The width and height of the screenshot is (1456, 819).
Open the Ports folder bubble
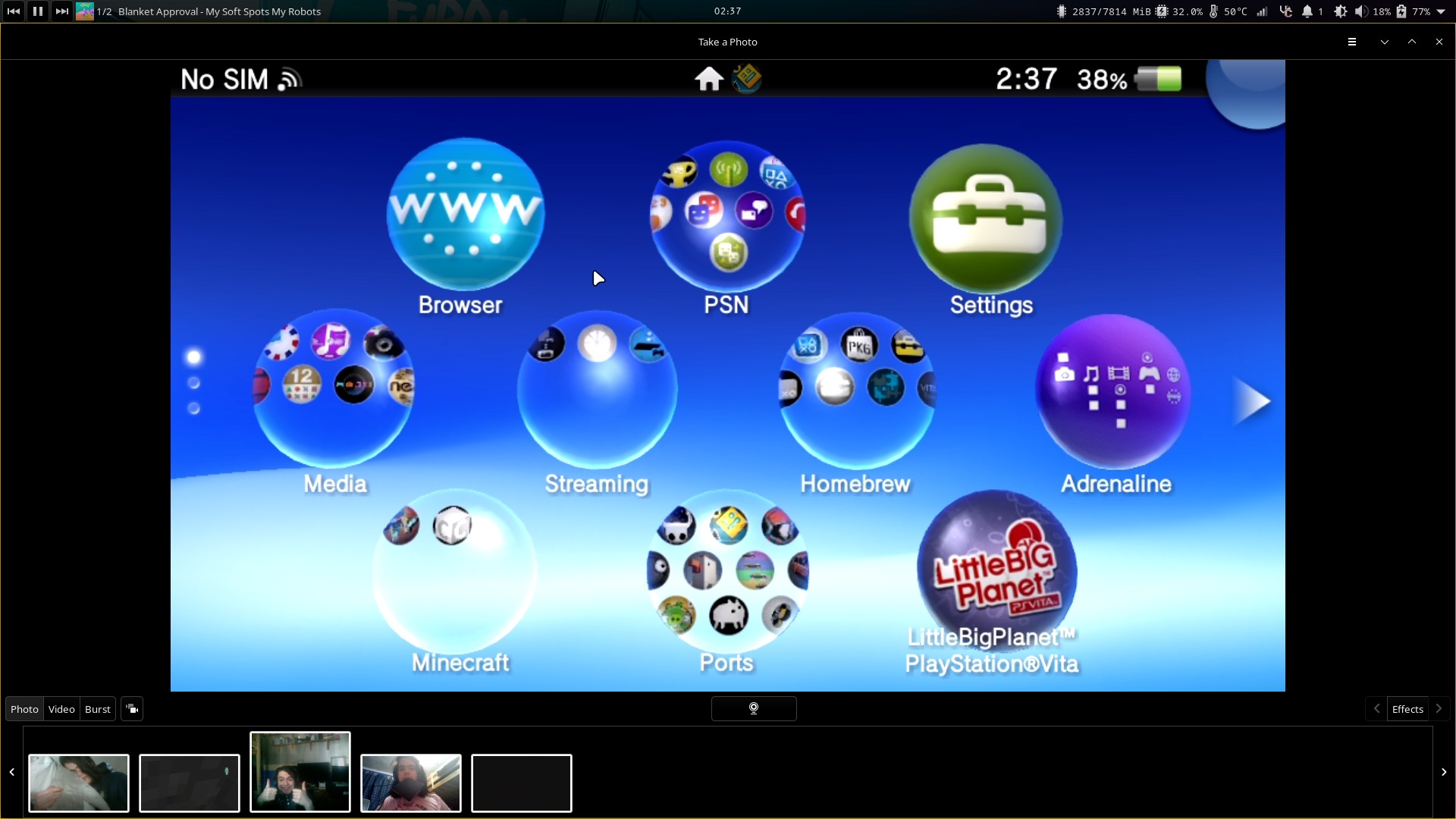[x=726, y=570]
